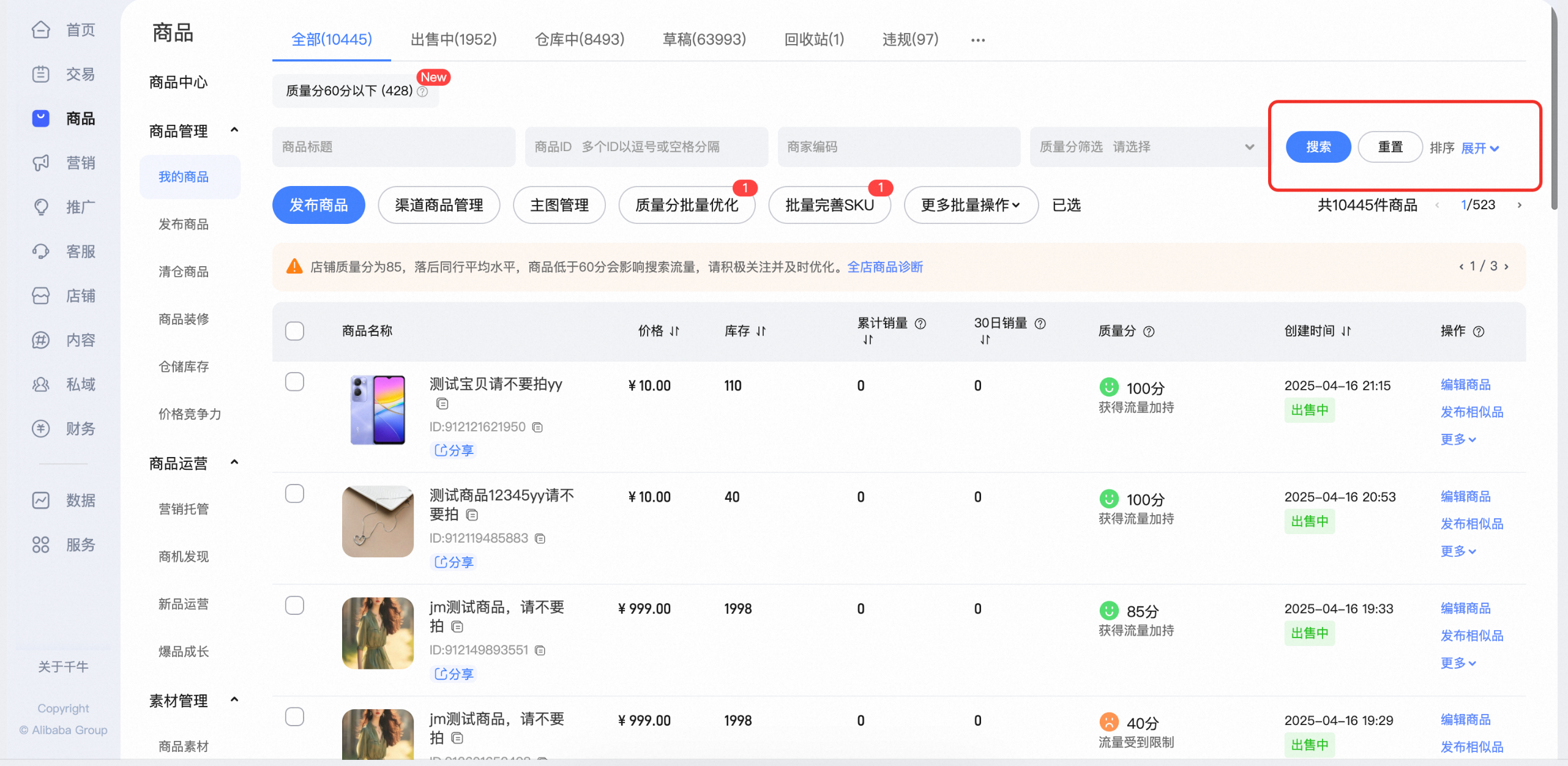
Task: Click help icon next to 操作 column
Action: pos(1479,331)
